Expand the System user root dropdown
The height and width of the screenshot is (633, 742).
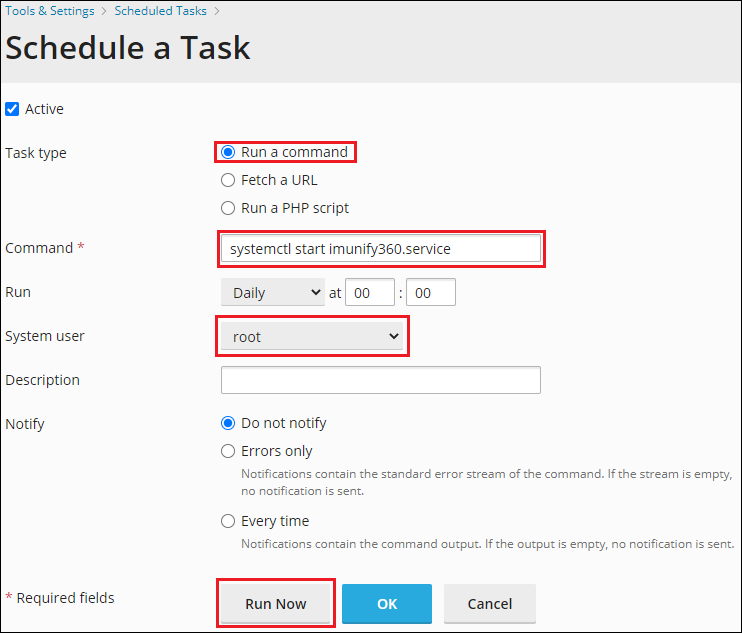tap(312, 336)
